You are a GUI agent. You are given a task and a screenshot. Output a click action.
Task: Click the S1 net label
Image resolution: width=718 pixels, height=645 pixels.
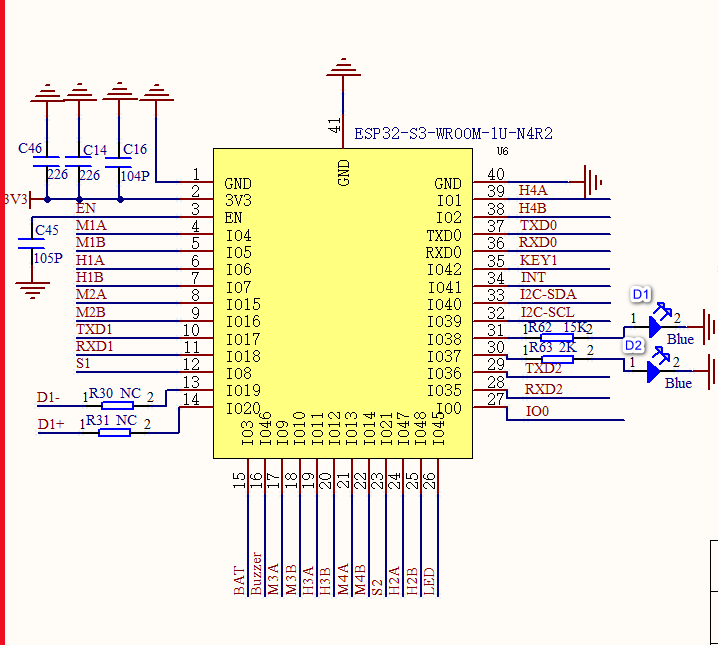(83, 363)
